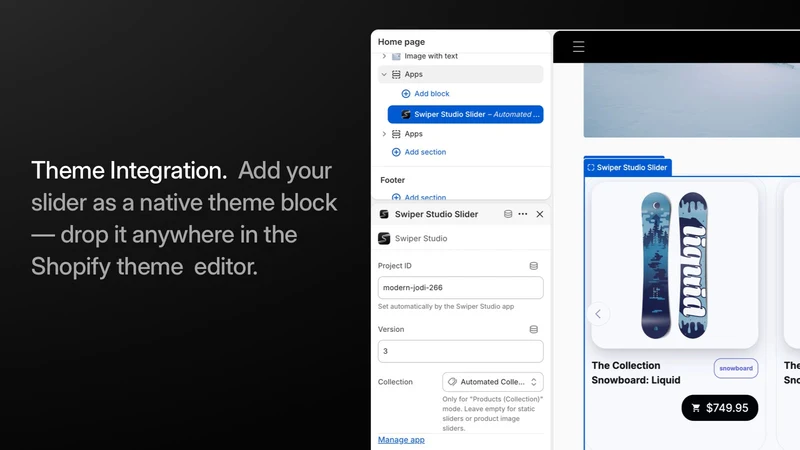Open the hamburger menu in store preview

(578, 47)
